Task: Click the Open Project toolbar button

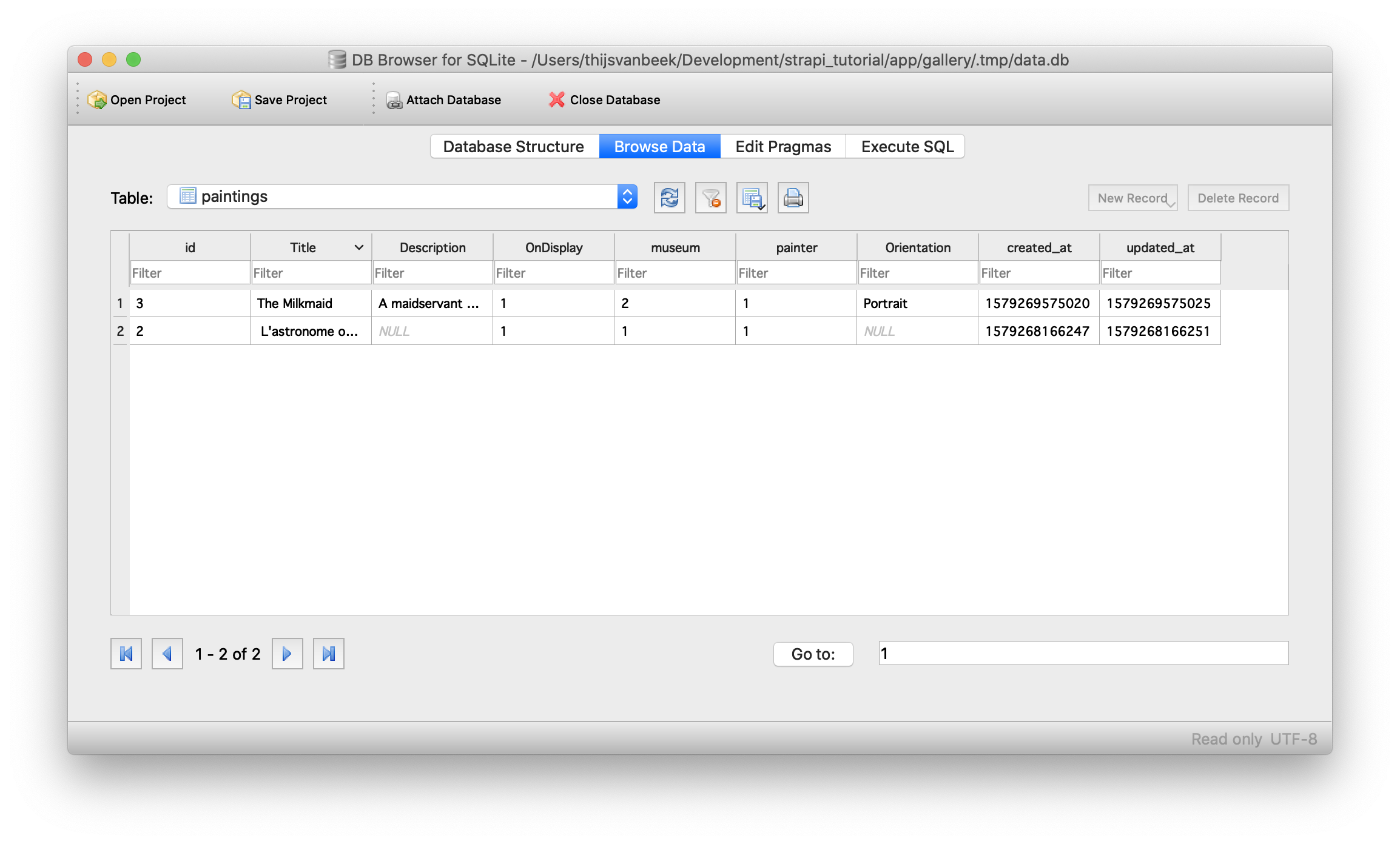Action: (x=137, y=100)
